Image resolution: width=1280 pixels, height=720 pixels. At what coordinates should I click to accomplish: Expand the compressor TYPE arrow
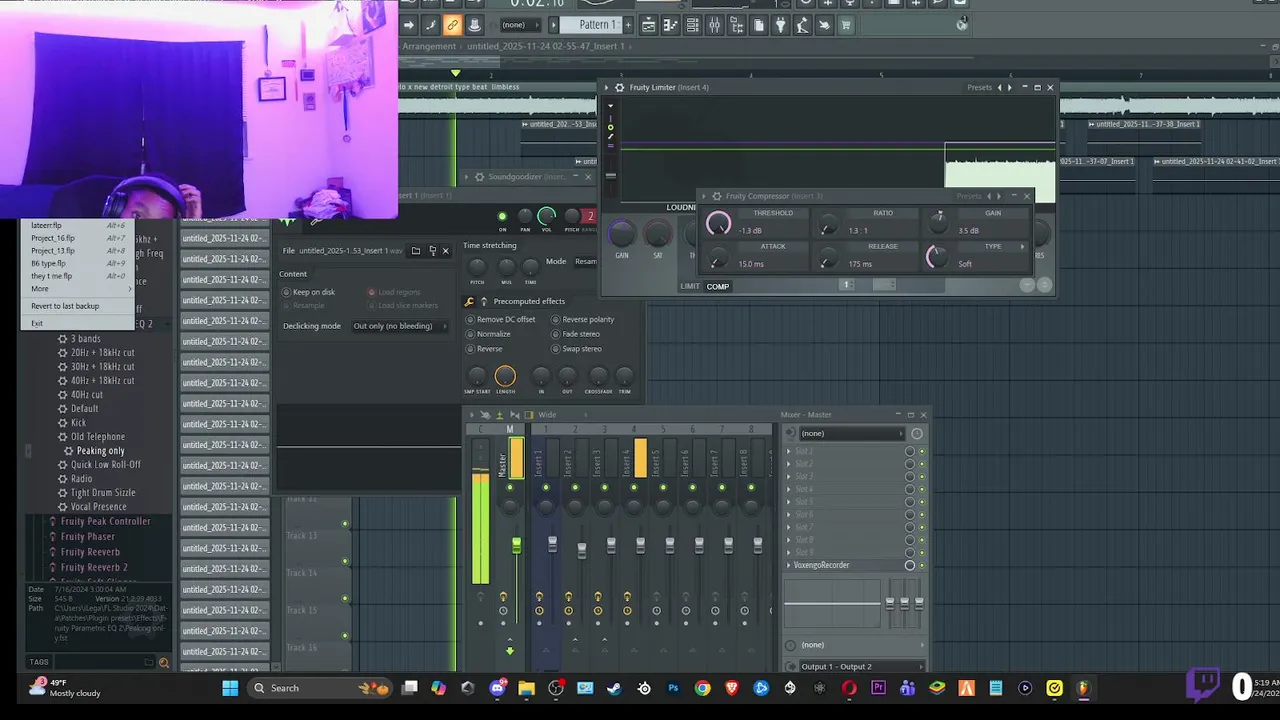[1022, 247]
